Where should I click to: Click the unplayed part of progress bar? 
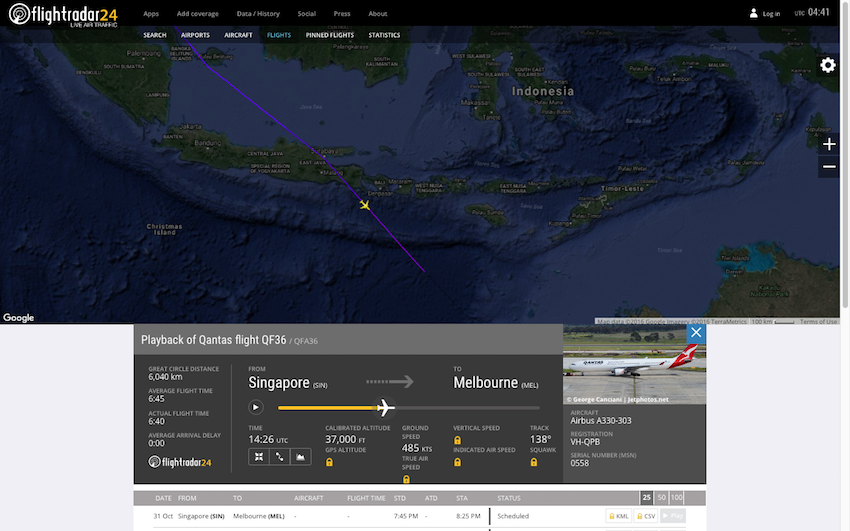click(x=466, y=407)
